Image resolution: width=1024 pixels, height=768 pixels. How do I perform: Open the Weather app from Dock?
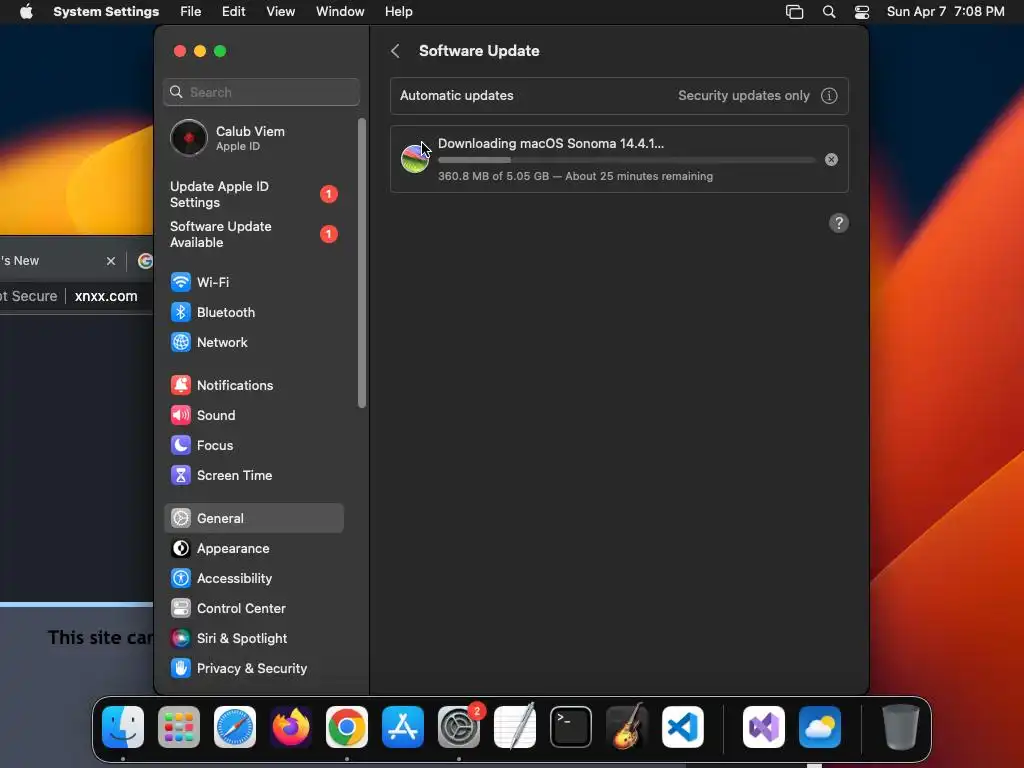tap(820, 727)
